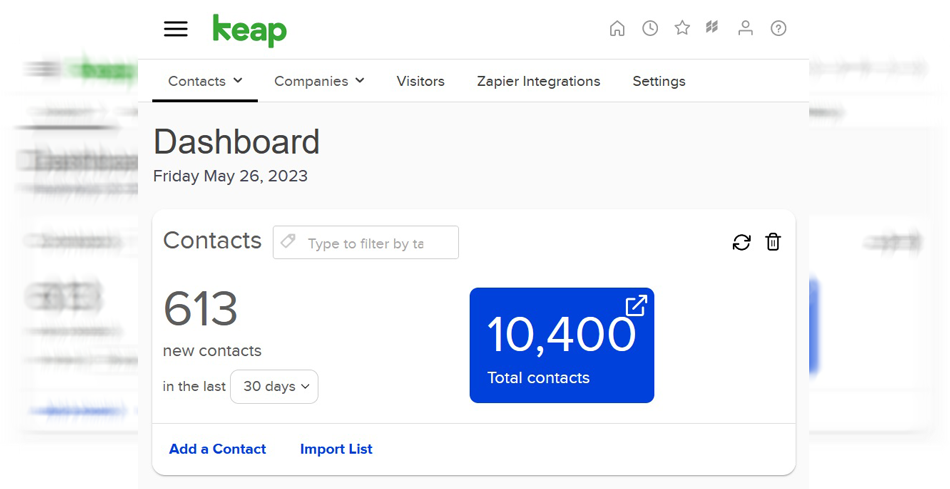
Task: Click the grid tiles icon in header
Action: tap(712, 28)
